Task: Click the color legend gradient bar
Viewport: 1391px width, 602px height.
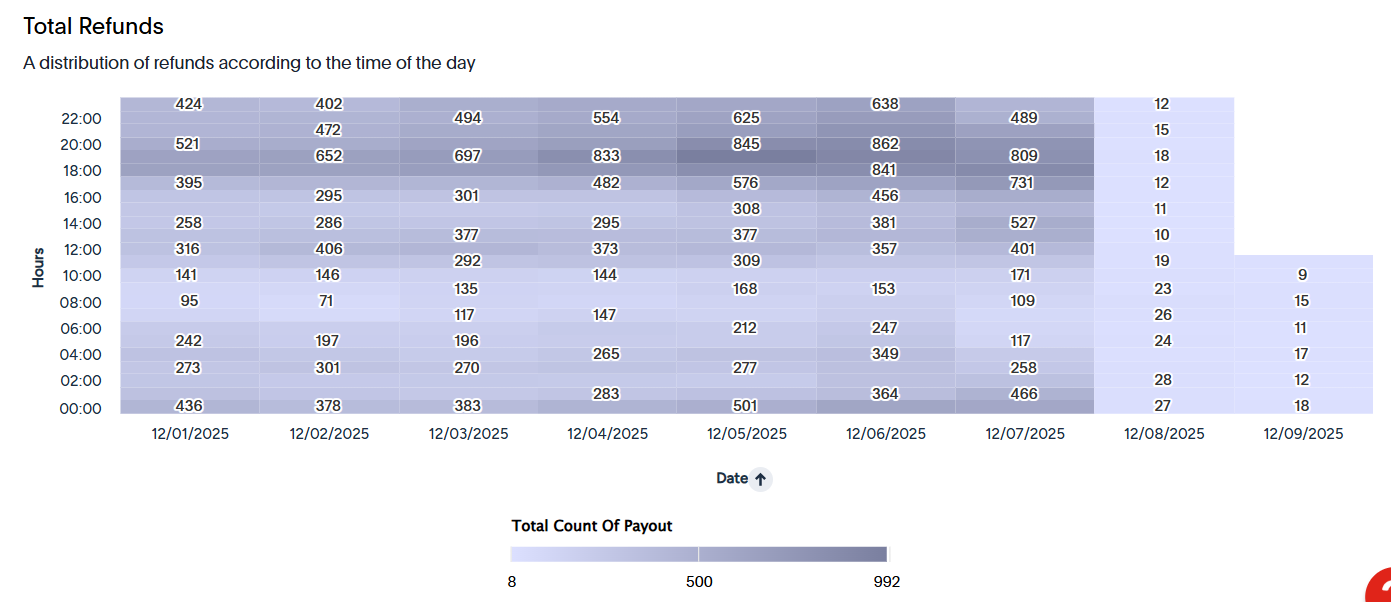Action: point(699,555)
